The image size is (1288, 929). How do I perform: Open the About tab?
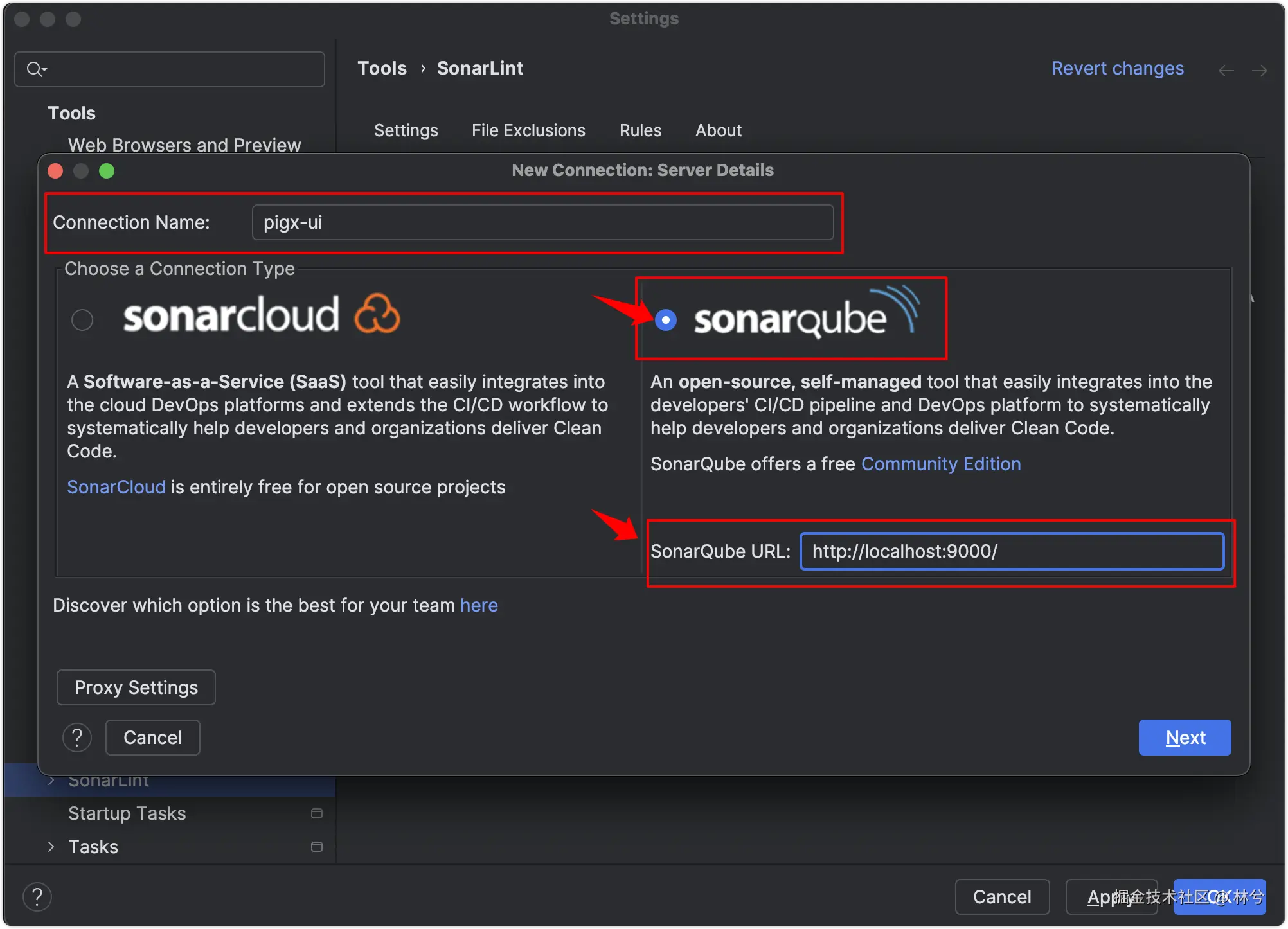tap(718, 130)
